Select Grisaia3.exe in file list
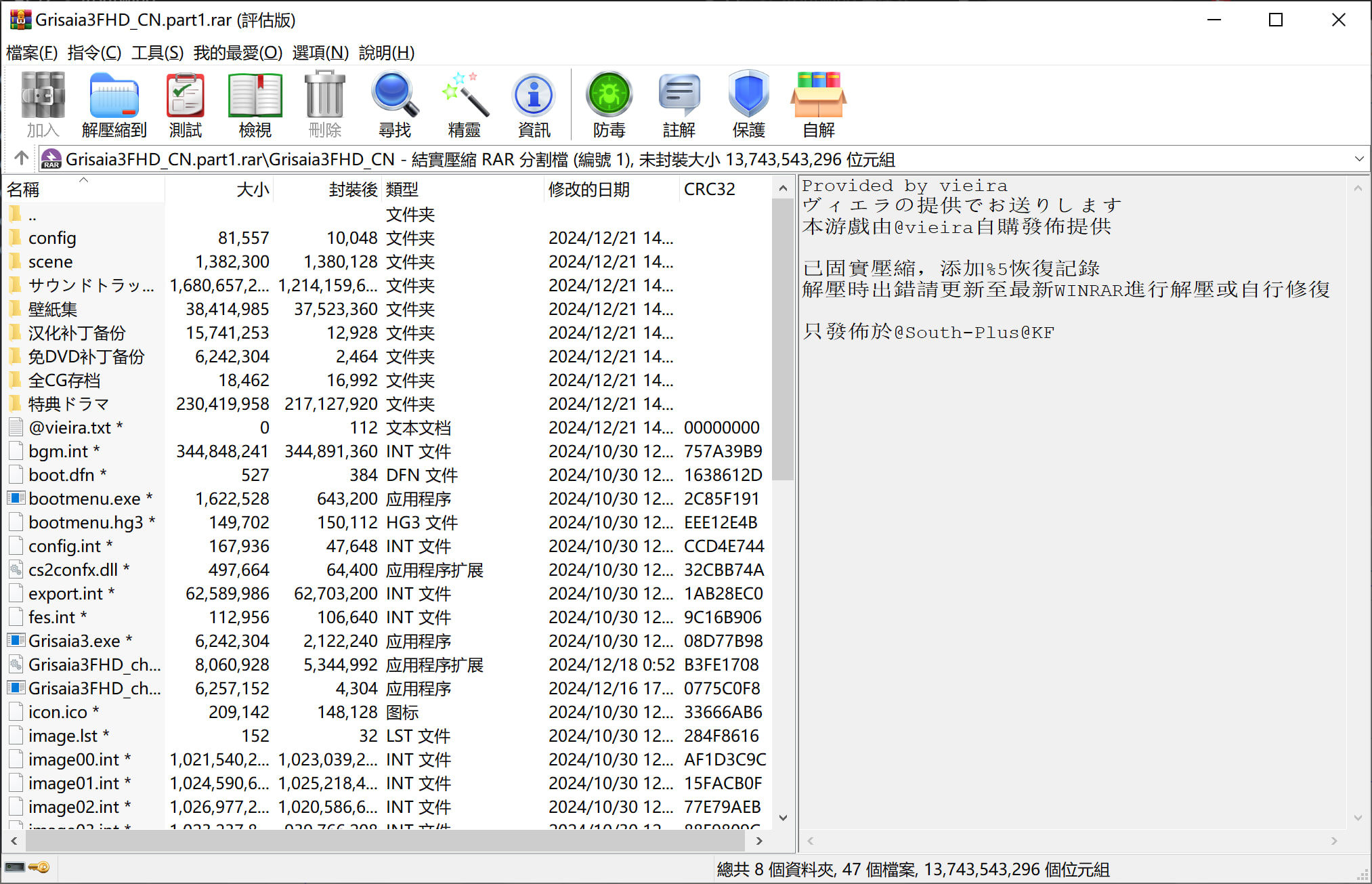Viewport: 1372px width, 884px height. tap(73, 641)
